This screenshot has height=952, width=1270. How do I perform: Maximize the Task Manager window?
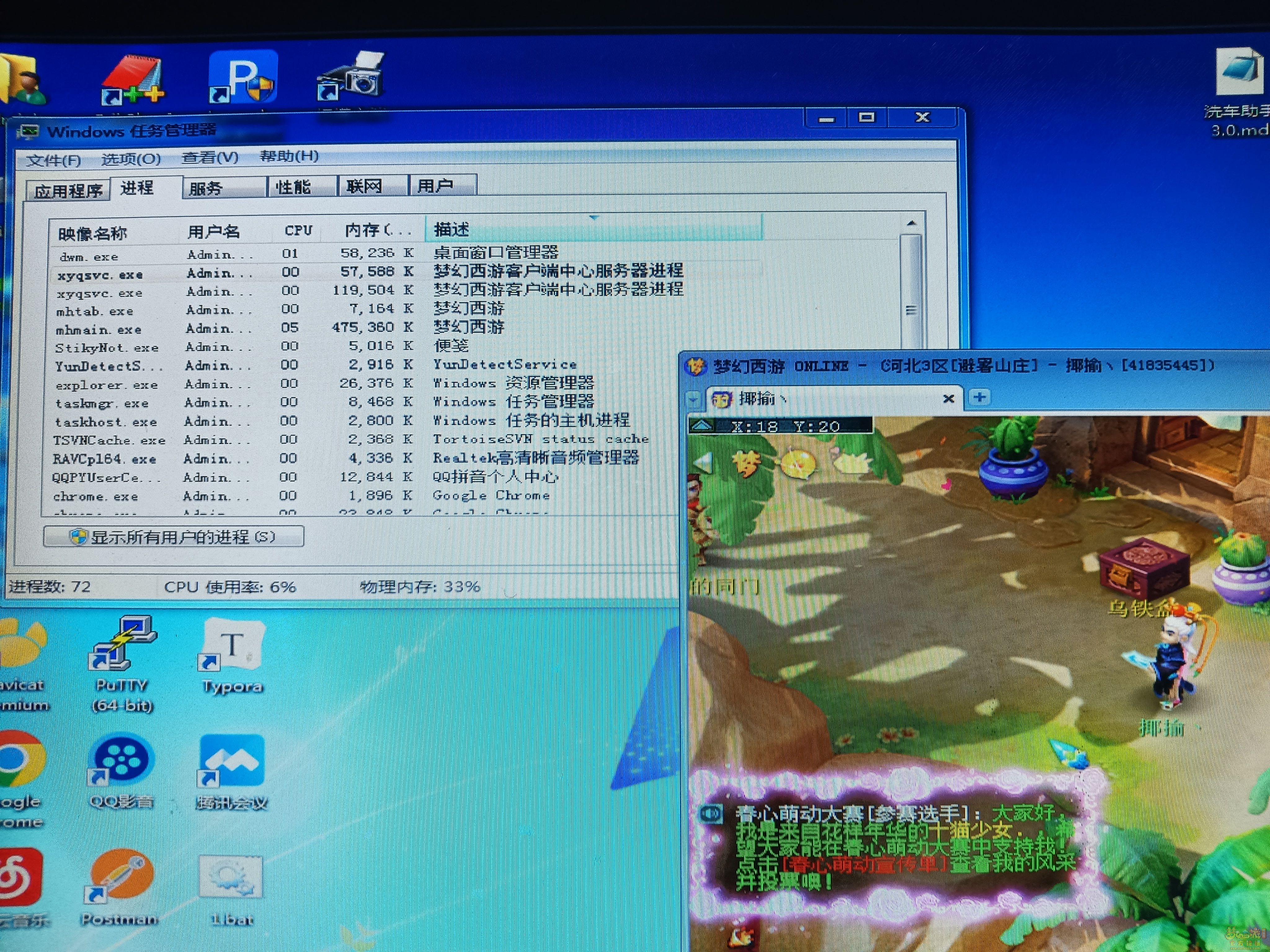coord(866,117)
